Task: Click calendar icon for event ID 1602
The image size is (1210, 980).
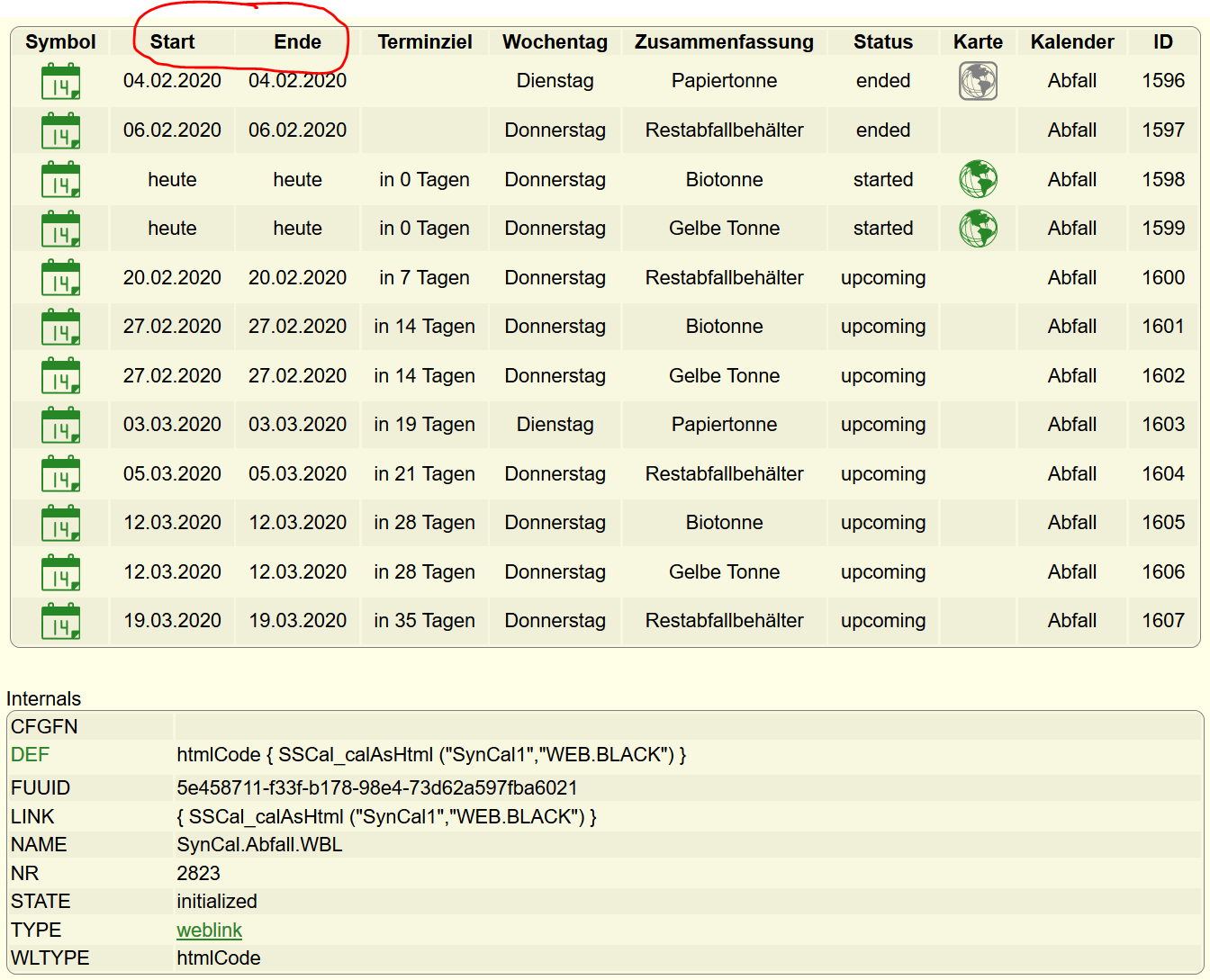Action: pyautogui.click(x=60, y=375)
